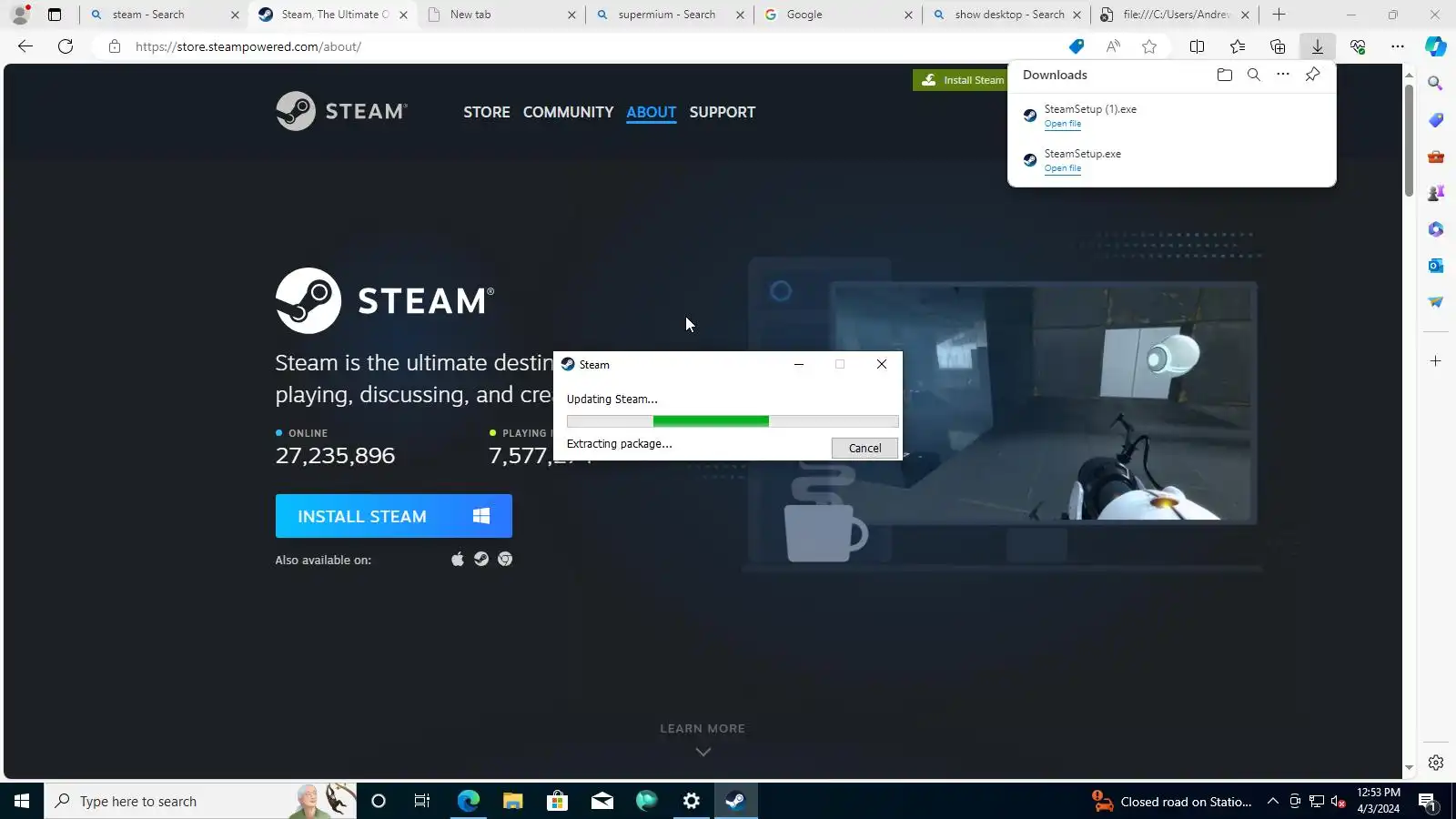Cancel the Steam update dialog
The height and width of the screenshot is (819, 1456).
coord(864,448)
